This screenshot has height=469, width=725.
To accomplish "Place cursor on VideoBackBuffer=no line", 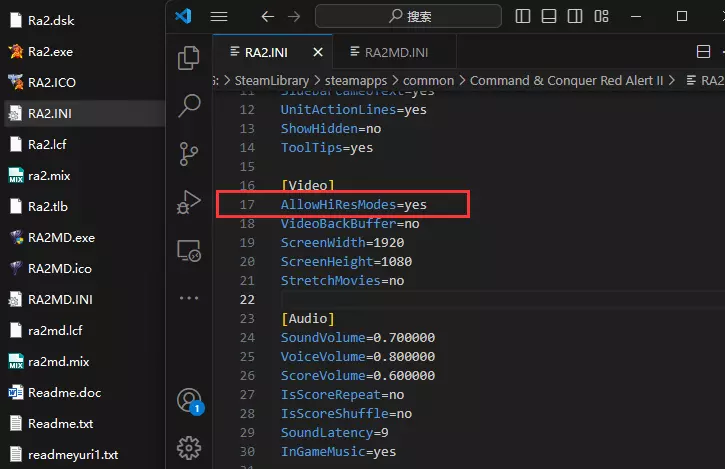I will coord(350,223).
